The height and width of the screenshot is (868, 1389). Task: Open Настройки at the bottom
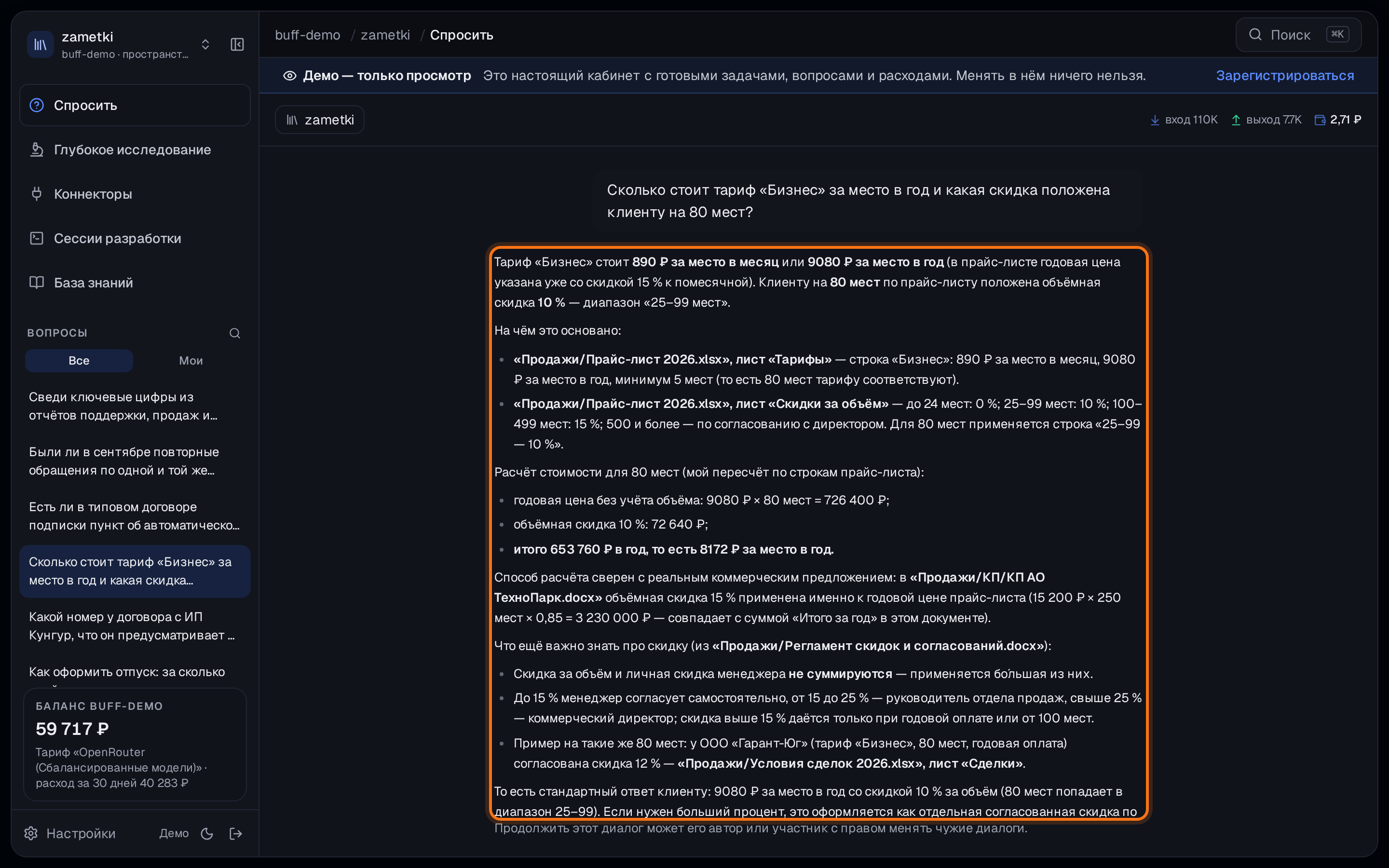pyautogui.click(x=70, y=833)
